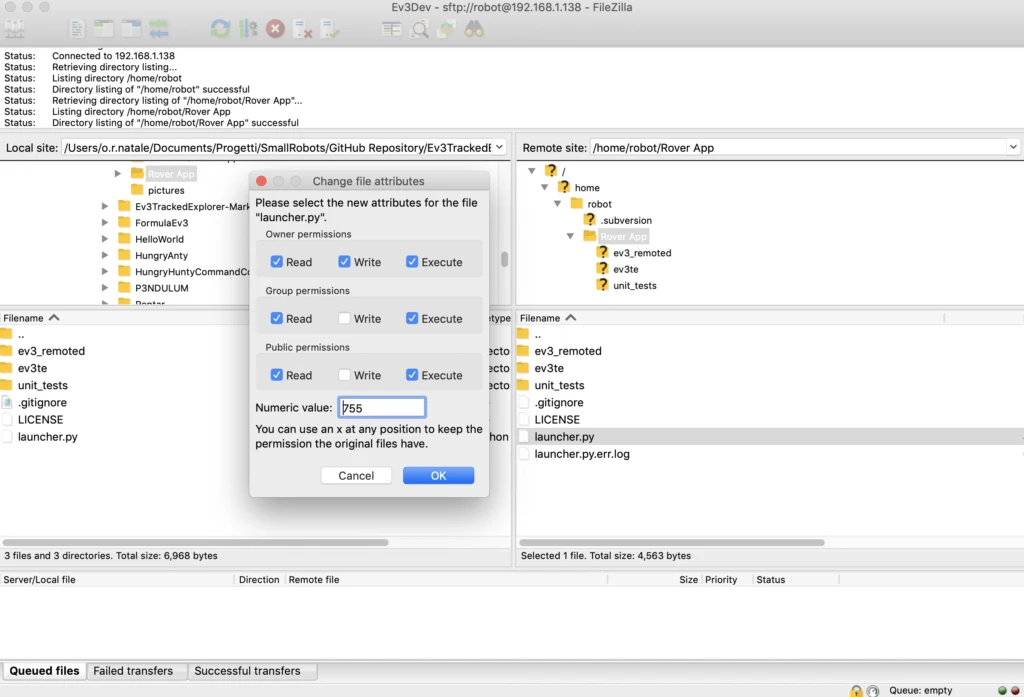Sort local list by Filename header
Viewport: 1024px width, 697px height.
(x=124, y=318)
